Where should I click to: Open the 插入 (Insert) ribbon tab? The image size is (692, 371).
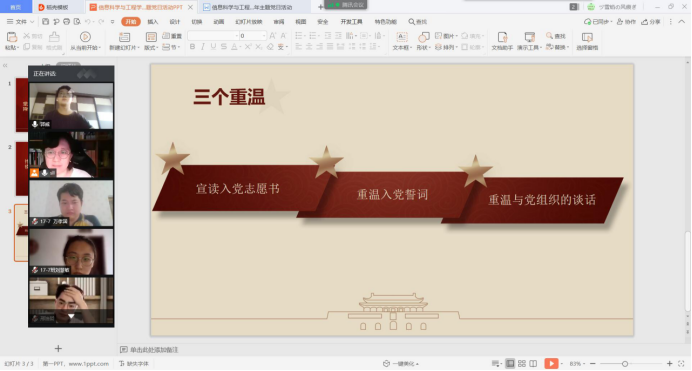pyautogui.click(x=152, y=22)
